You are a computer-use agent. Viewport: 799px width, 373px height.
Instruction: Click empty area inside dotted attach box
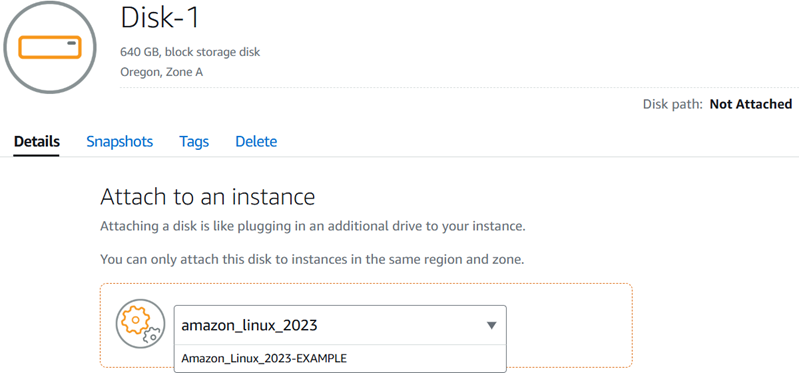pos(568,325)
